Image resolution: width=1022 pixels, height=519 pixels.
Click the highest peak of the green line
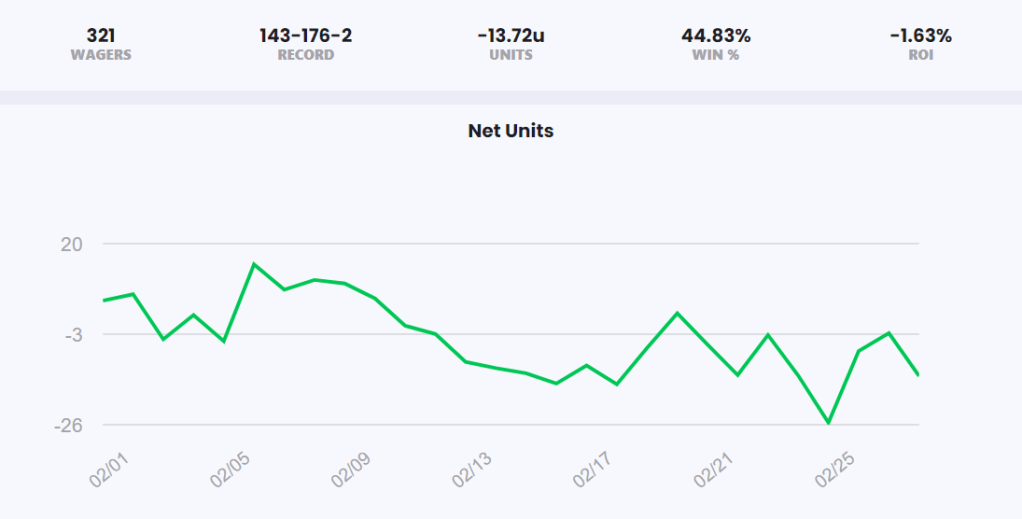tap(254, 264)
